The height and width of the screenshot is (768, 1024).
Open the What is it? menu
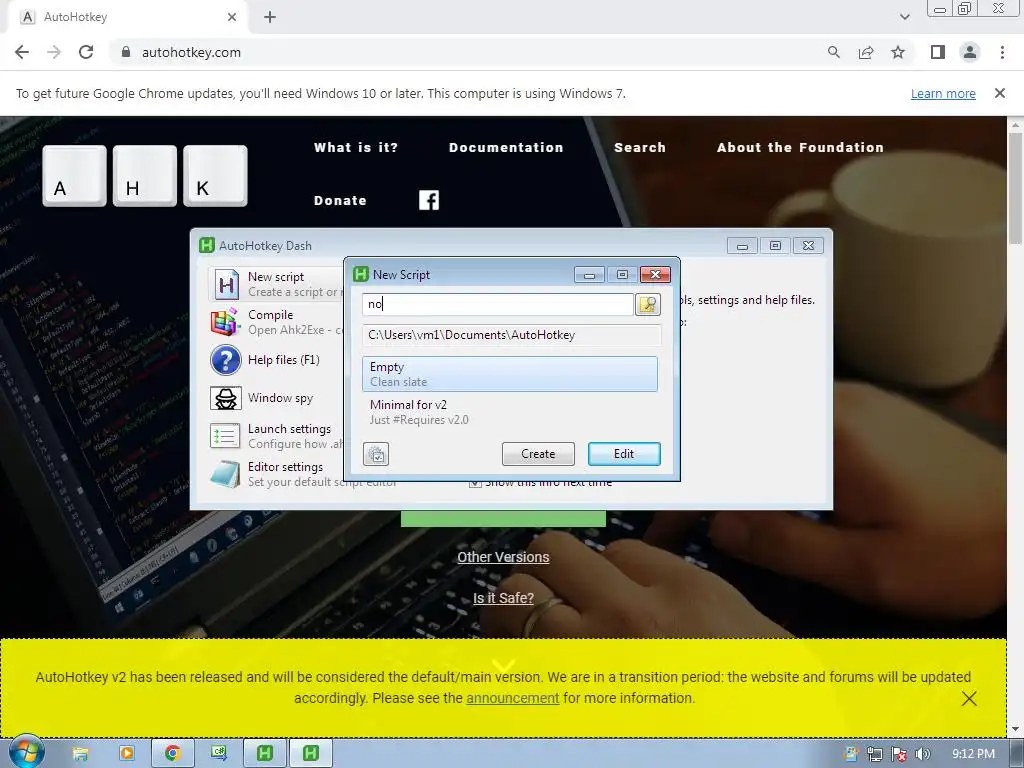point(356,148)
